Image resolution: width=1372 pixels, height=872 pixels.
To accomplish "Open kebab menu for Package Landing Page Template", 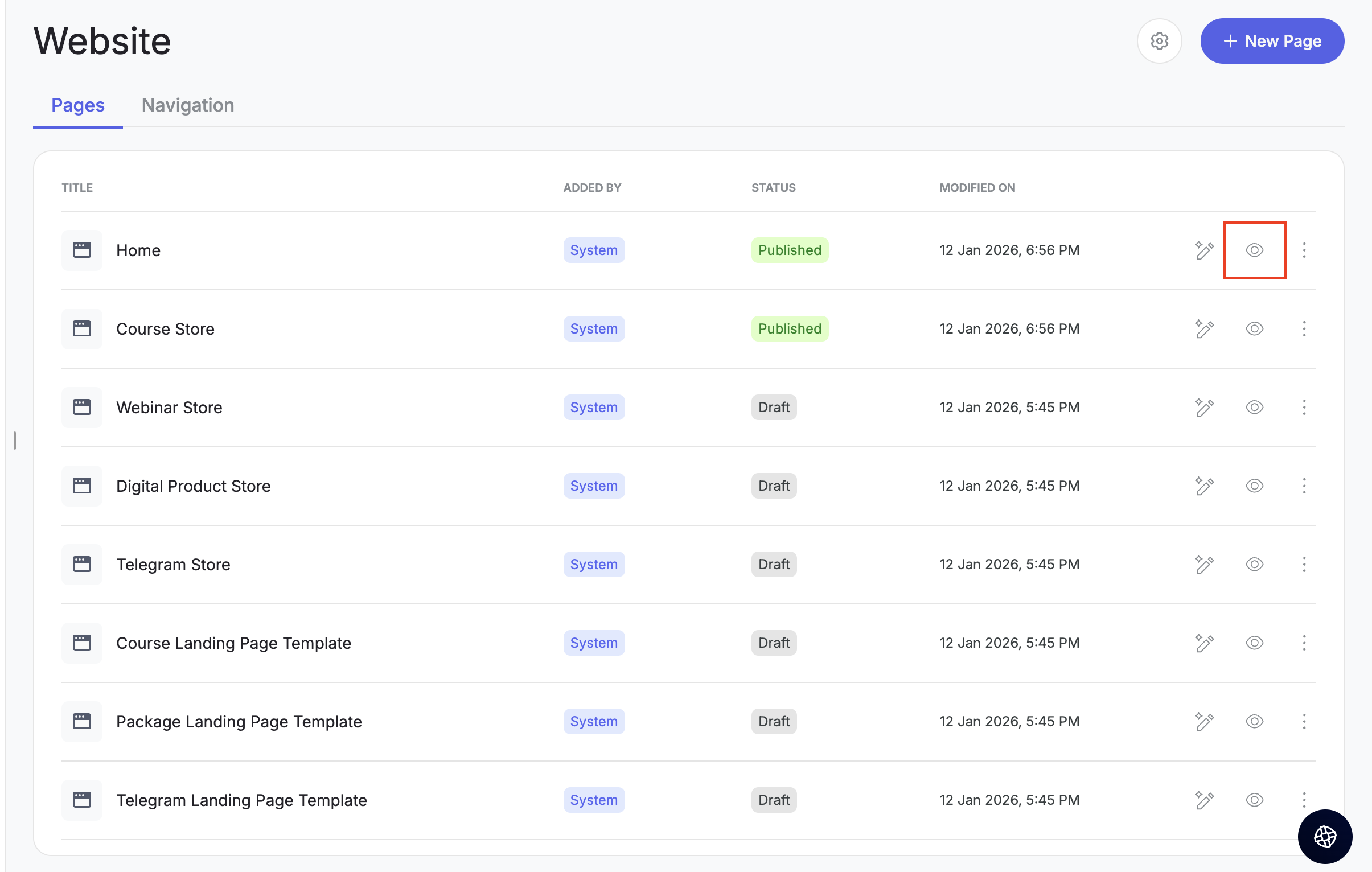I will 1304,722.
